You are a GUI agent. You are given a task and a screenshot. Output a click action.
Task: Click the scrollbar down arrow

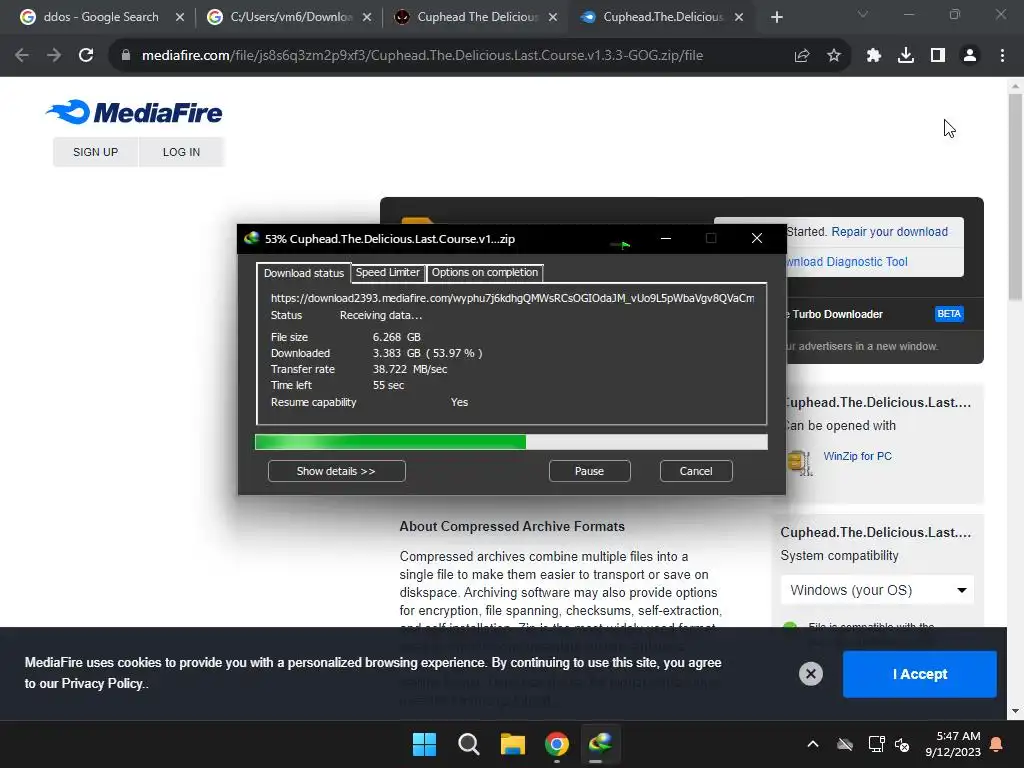(x=1015, y=711)
